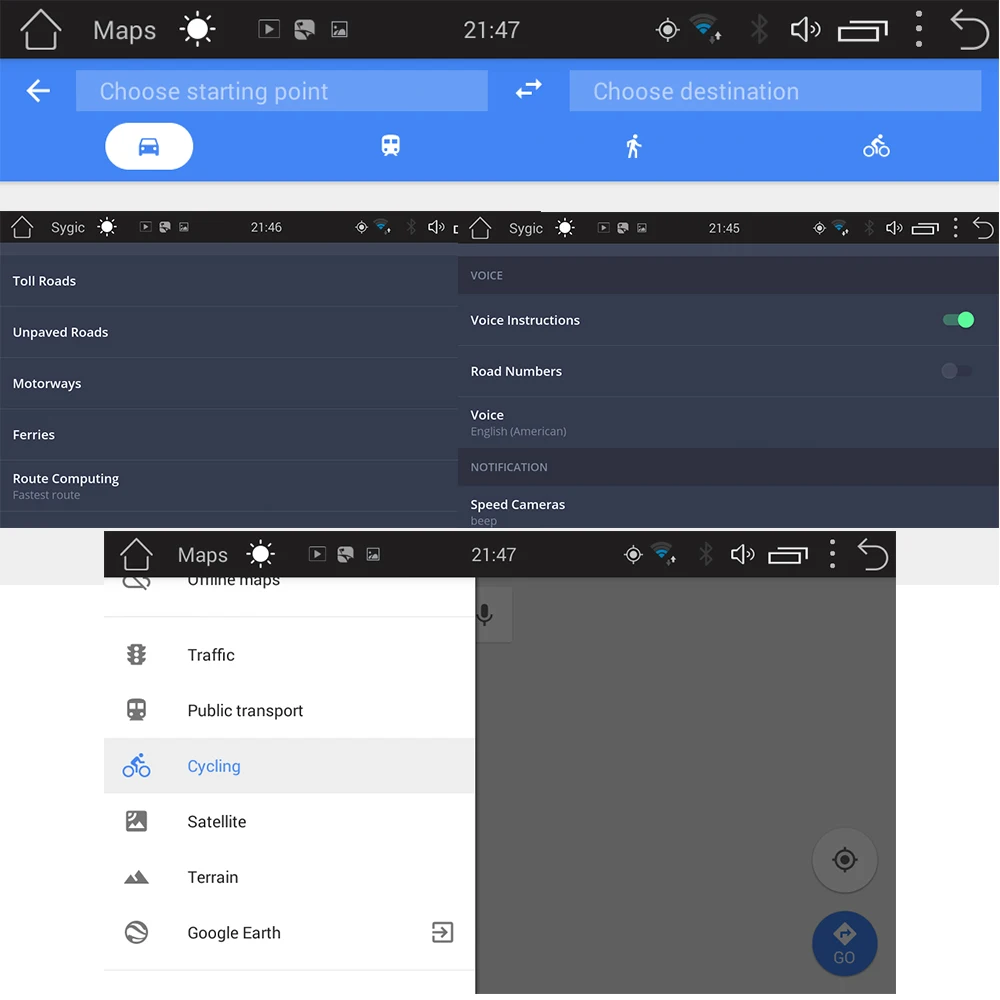This screenshot has width=1000, height=1000.
Task: Open overflow dots in lower Maps bar
Action: pyautogui.click(x=832, y=554)
